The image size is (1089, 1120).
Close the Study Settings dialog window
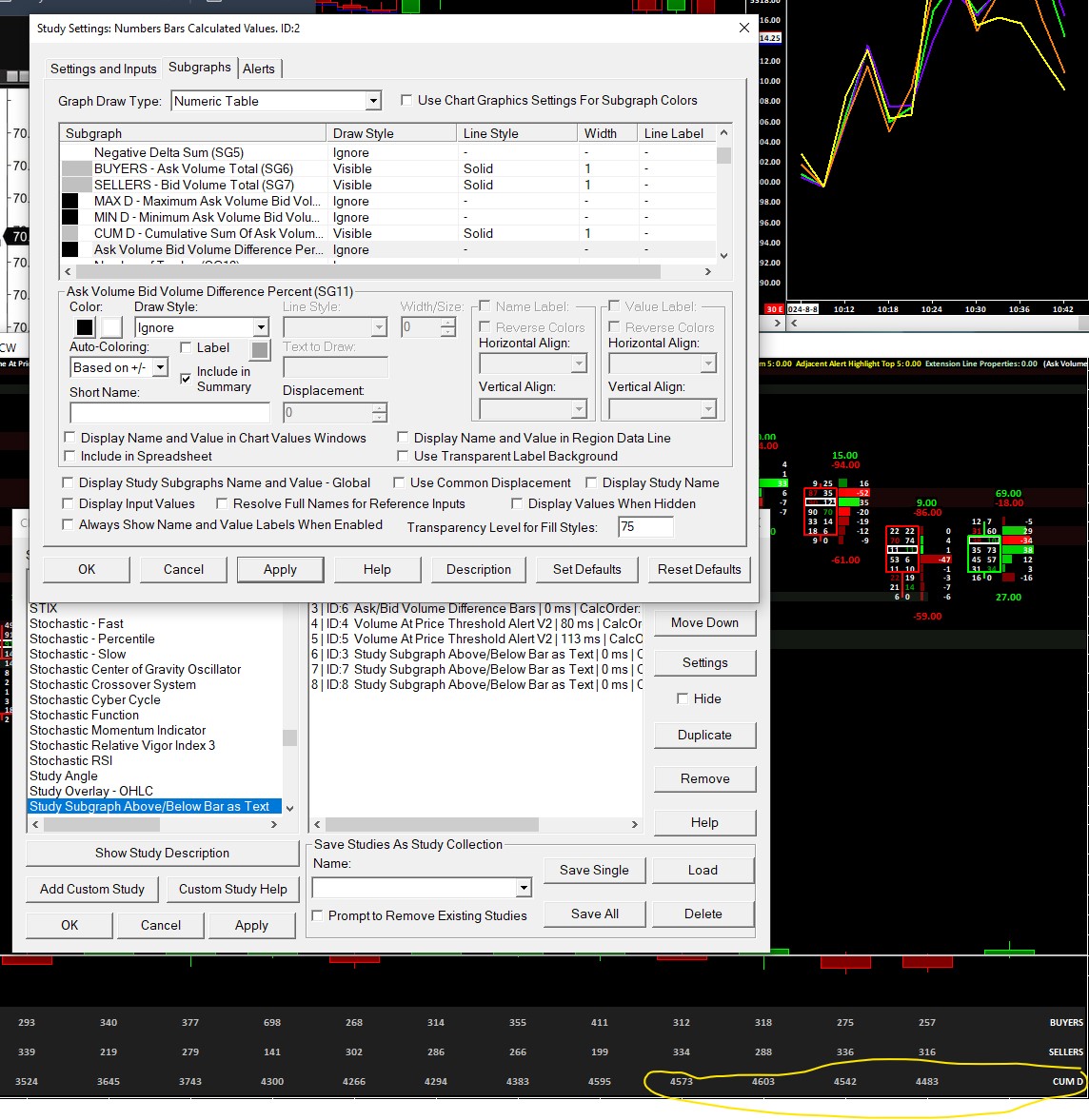pyautogui.click(x=744, y=28)
